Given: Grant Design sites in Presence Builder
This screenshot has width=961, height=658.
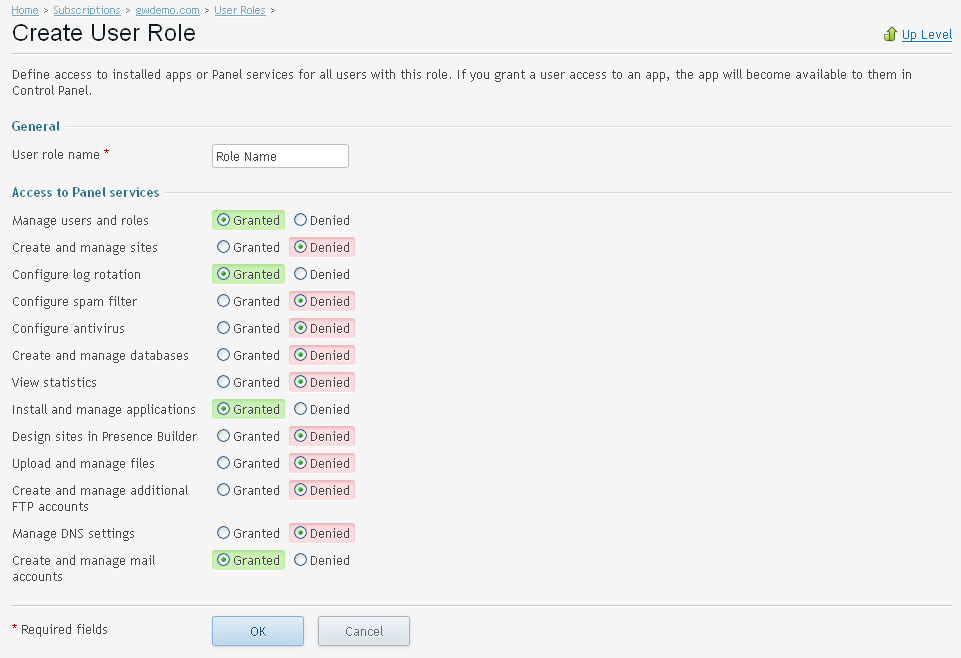Looking at the screenshot, I should coord(224,436).
